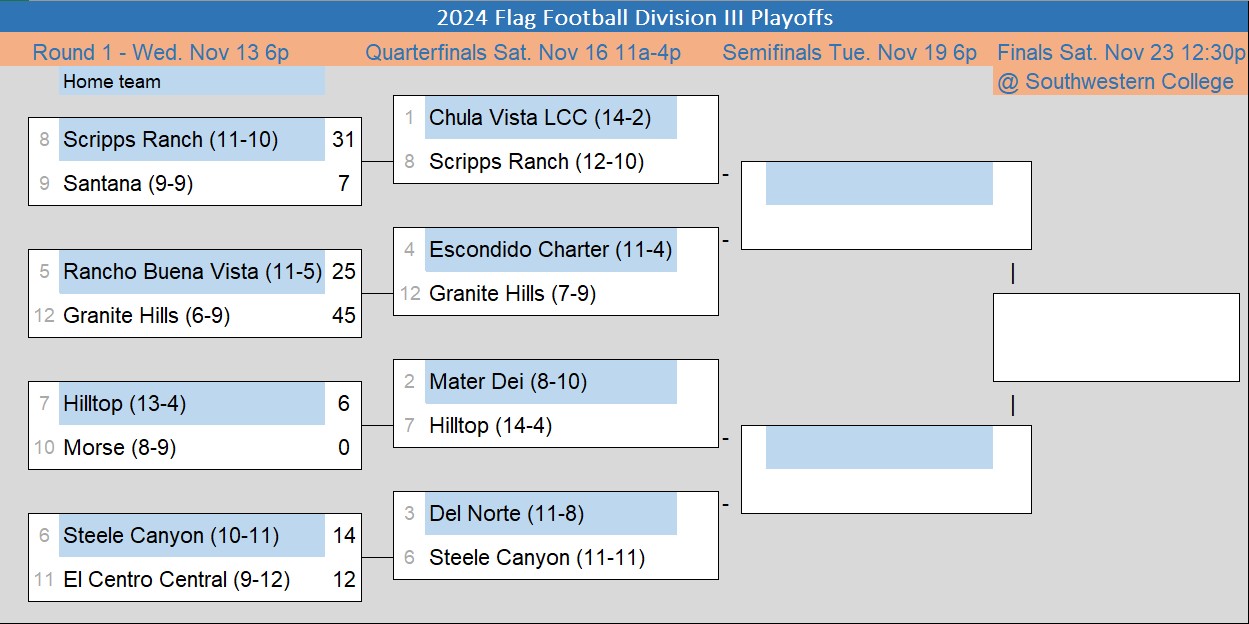Click the Finals Sat. Nov 23 header

1121,52
